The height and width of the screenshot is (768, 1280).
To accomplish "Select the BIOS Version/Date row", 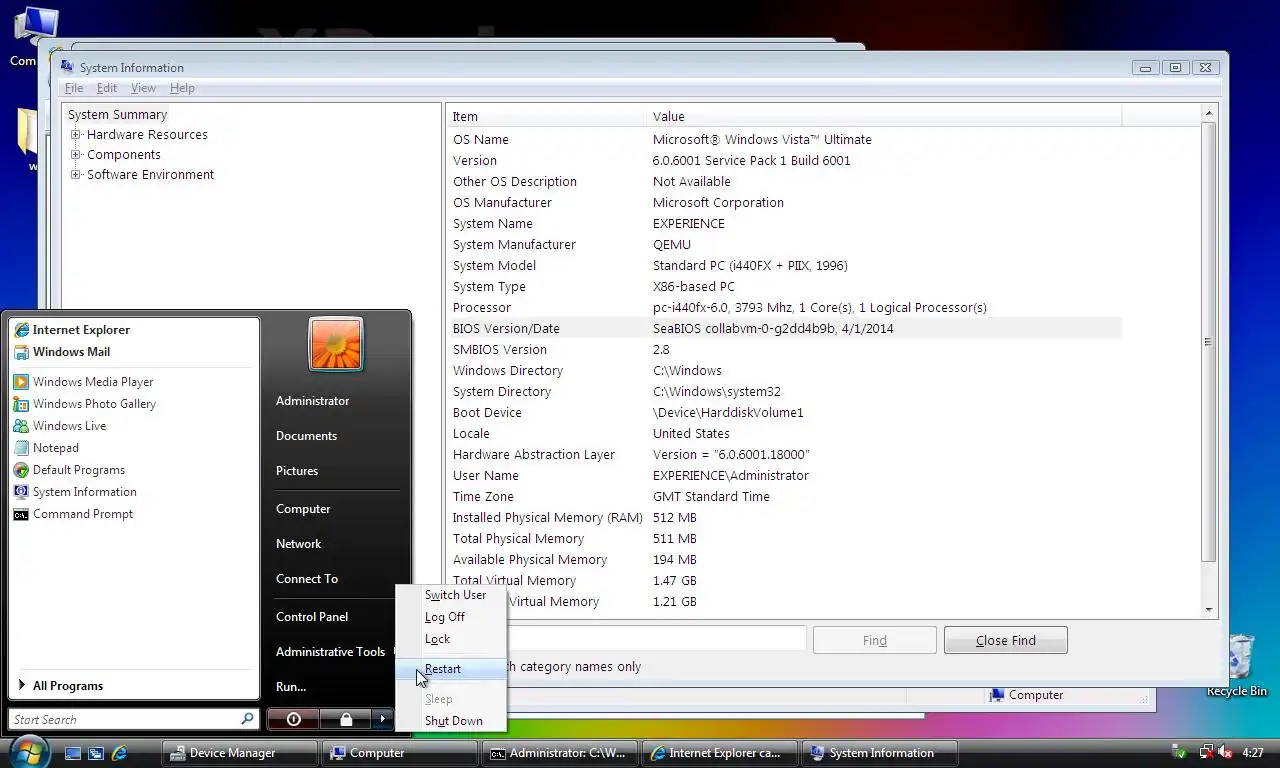I will click(x=784, y=329).
